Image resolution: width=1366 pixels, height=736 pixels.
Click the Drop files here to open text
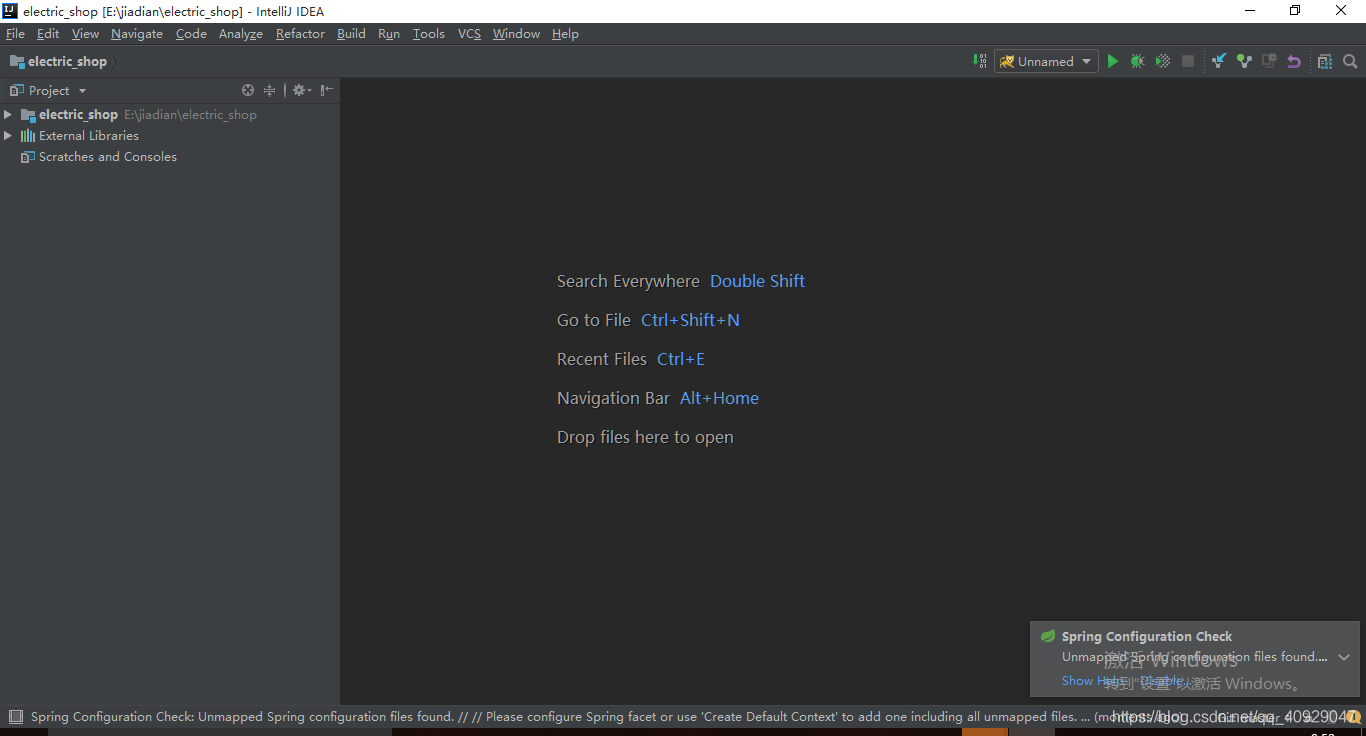click(645, 437)
